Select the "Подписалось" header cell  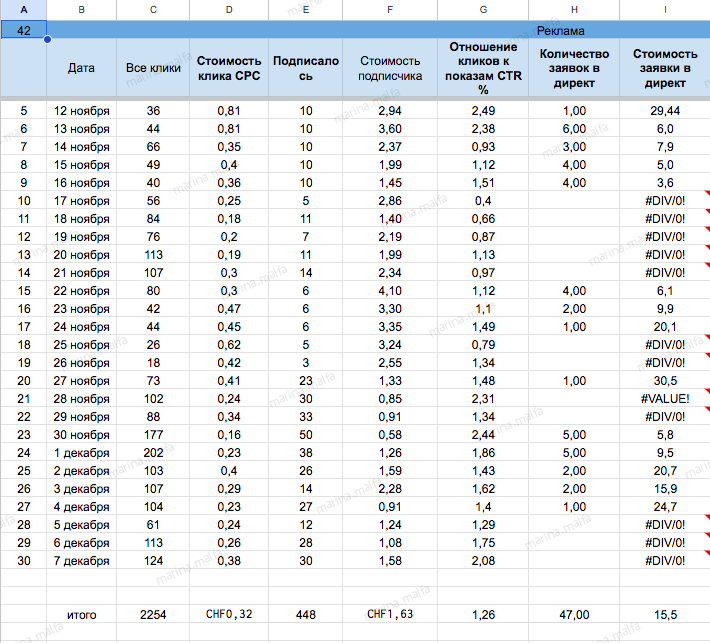[x=306, y=68]
